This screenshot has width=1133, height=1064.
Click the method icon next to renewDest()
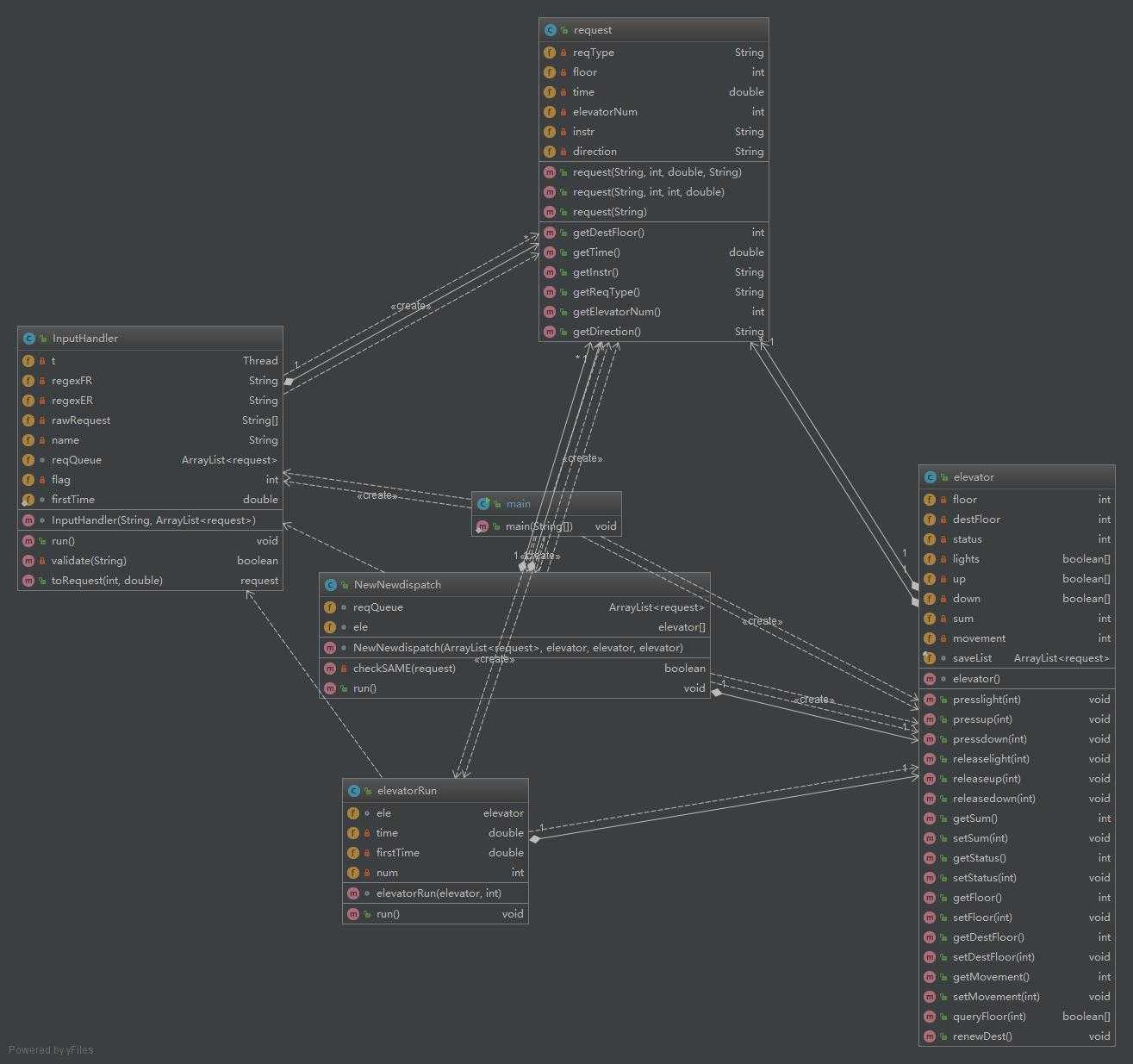coord(930,1036)
